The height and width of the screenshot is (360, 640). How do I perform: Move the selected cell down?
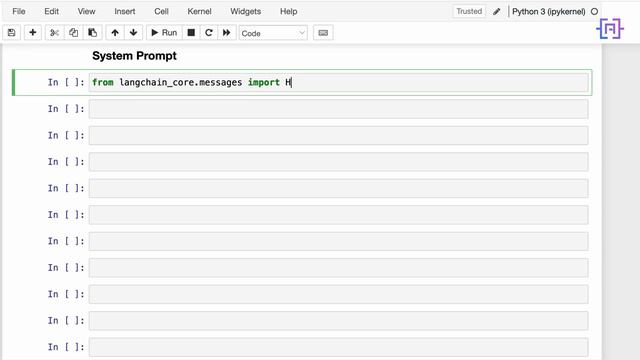pyautogui.click(x=133, y=33)
